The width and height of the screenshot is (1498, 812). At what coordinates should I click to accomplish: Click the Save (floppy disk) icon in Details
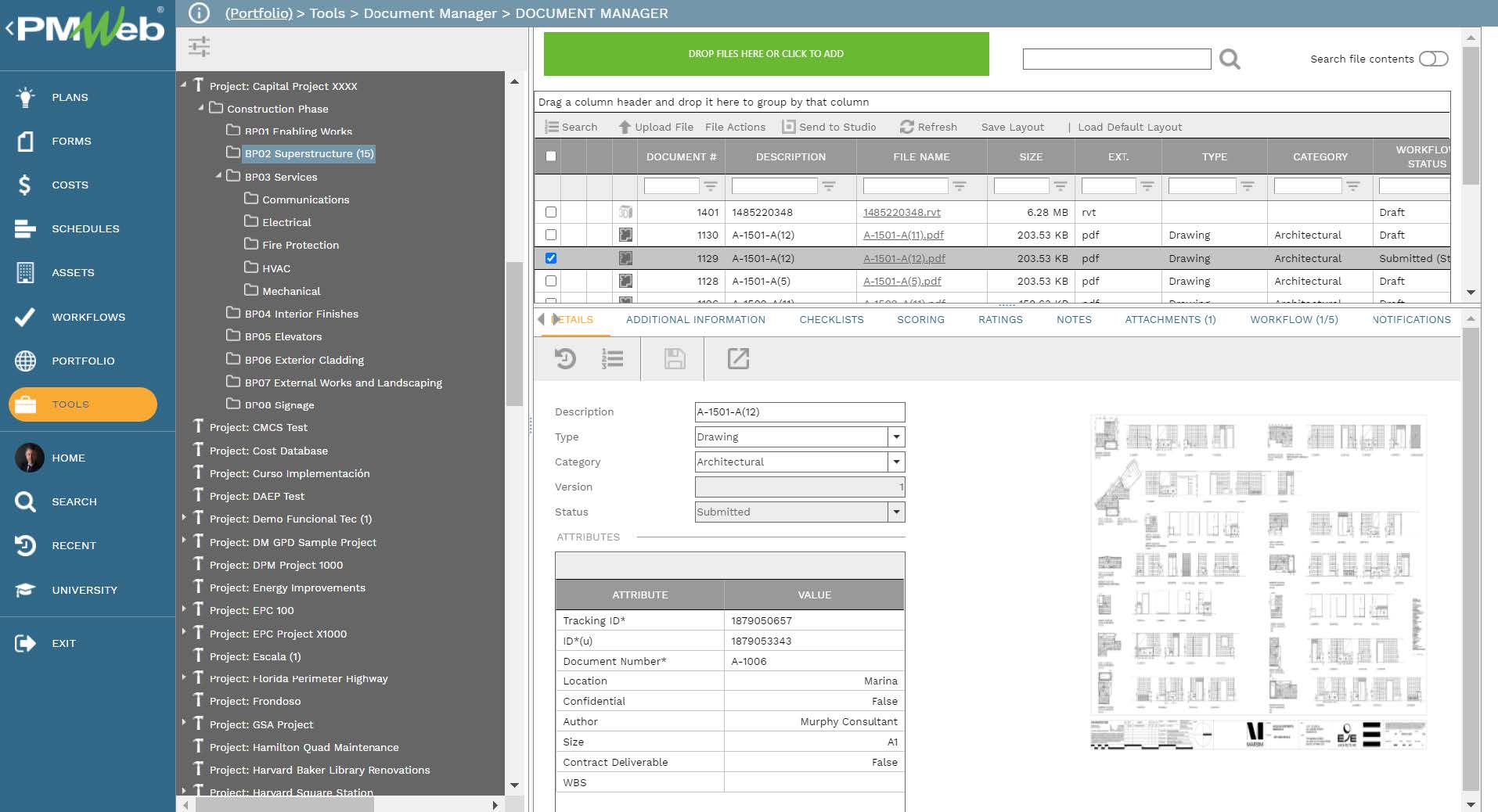673,358
